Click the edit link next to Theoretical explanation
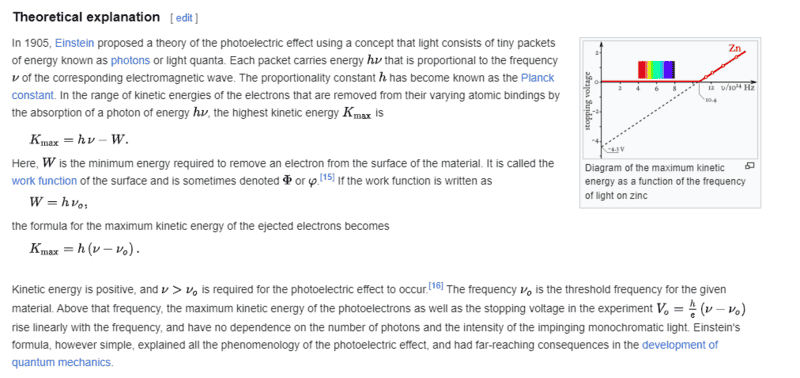 coord(184,18)
